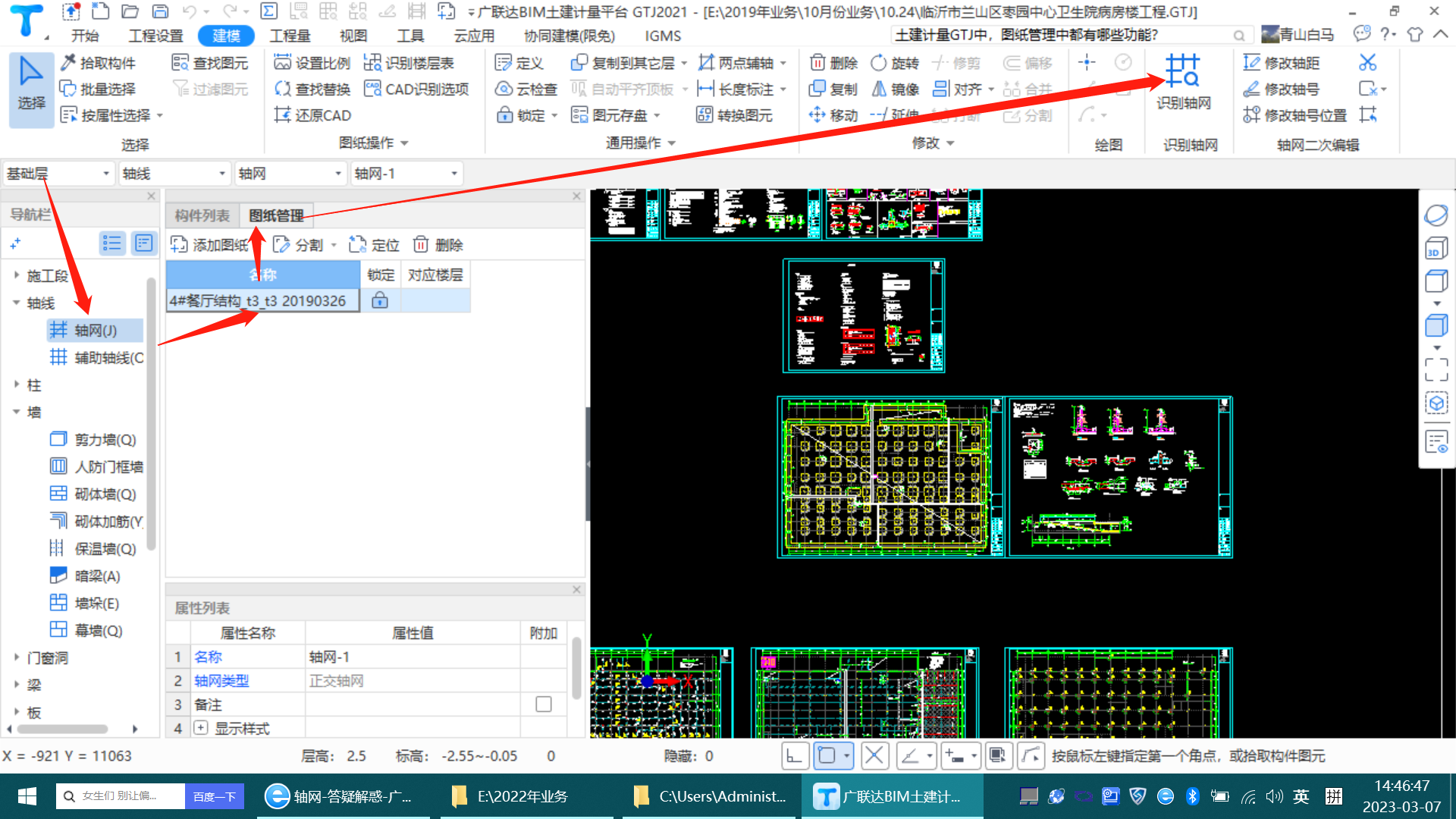This screenshot has height=819, width=1456.
Task: Click the volume icon in system tray
Action: coord(1274,796)
